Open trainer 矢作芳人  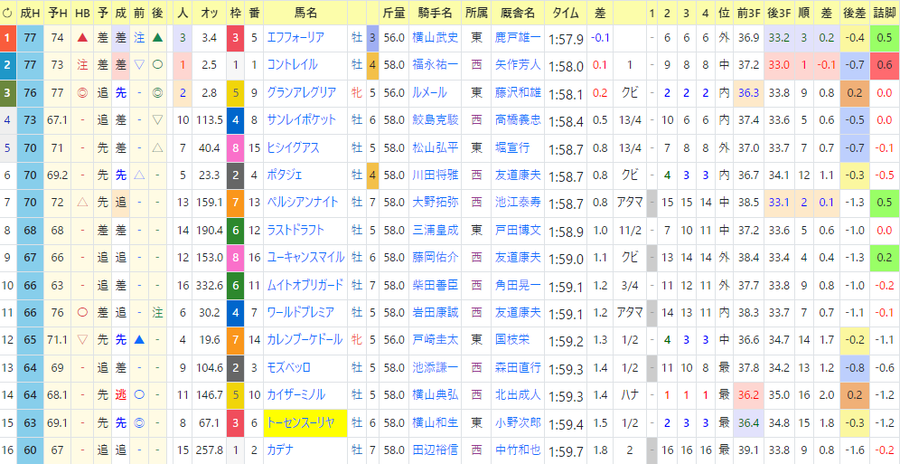point(518,65)
